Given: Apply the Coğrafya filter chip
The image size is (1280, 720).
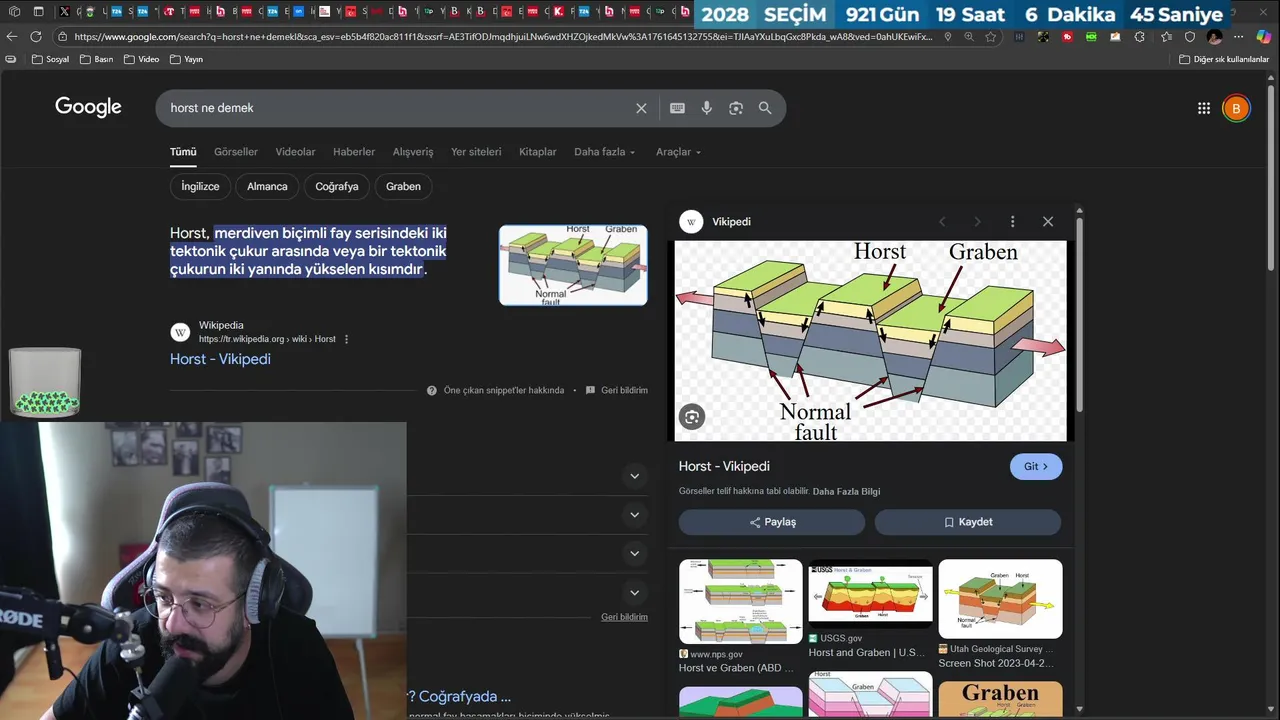Looking at the screenshot, I should (337, 186).
